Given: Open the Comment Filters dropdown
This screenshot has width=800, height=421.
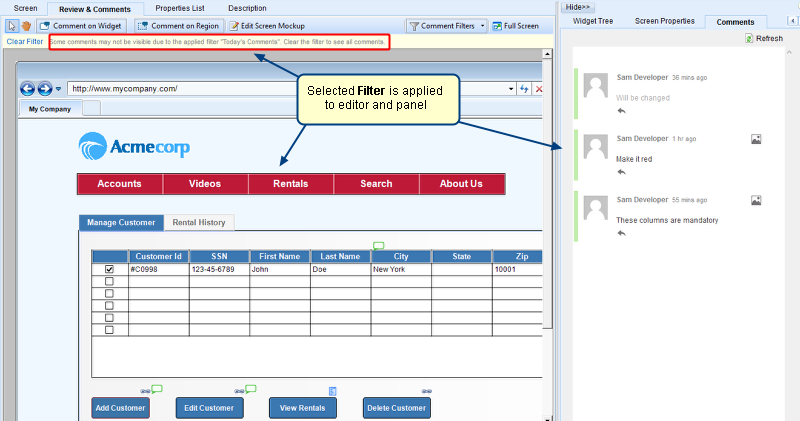Looking at the screenshot, I should [x=447, y=25].
